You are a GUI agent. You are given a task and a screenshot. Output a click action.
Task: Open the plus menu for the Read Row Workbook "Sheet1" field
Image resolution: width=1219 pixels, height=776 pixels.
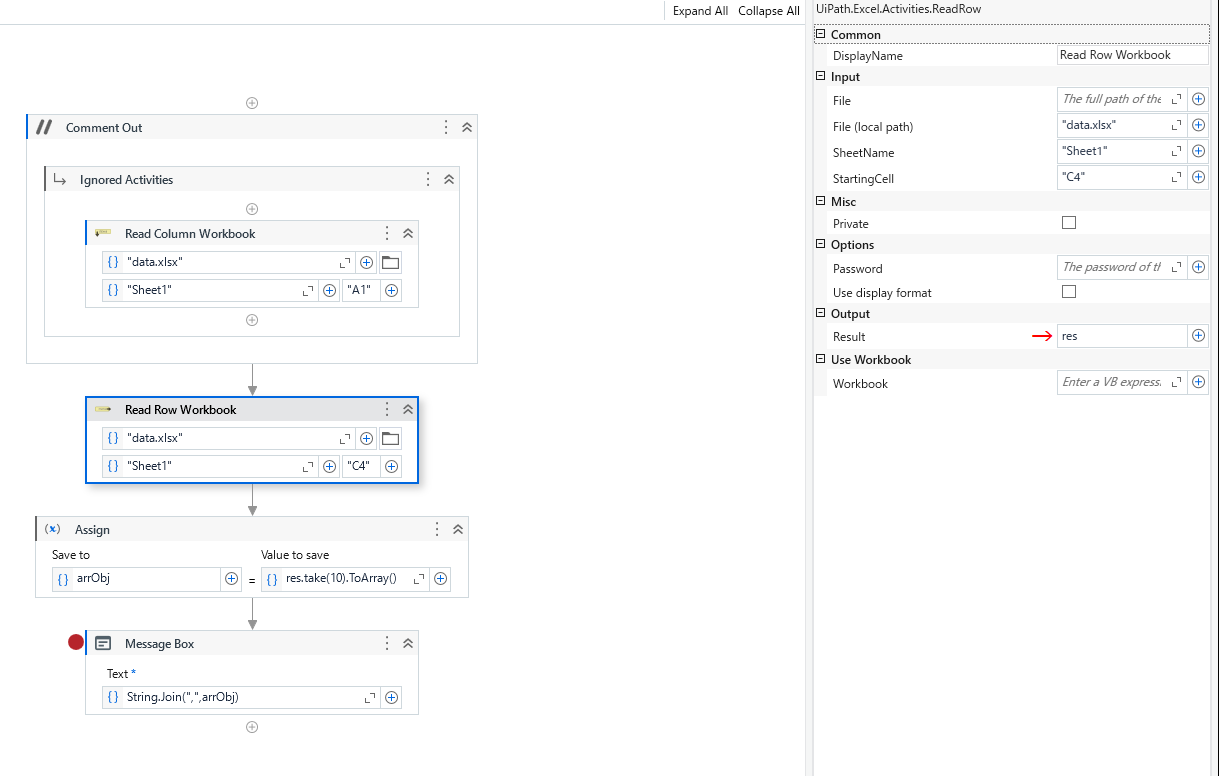coord(329,466)
